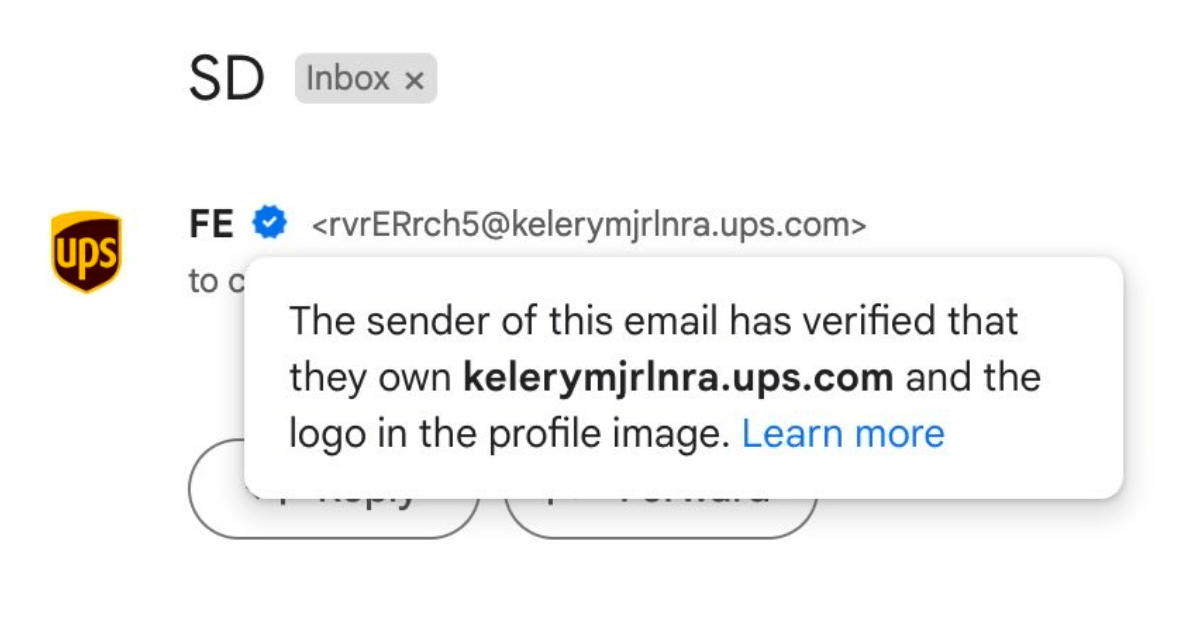
Task: Click the blue verified checkmark badge
Action: pyautogui.click(x=269, y=222)
